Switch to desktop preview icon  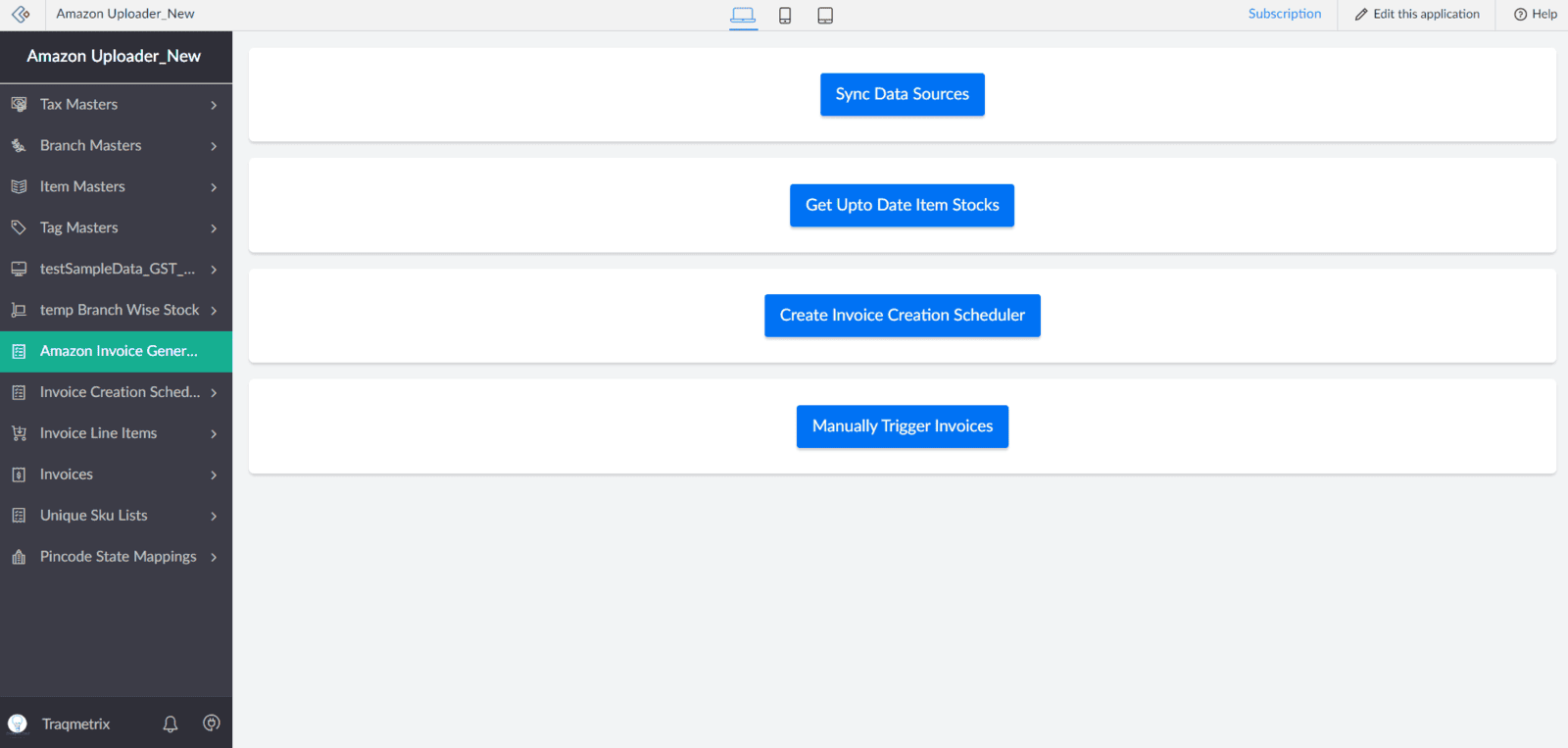(743, 15)
